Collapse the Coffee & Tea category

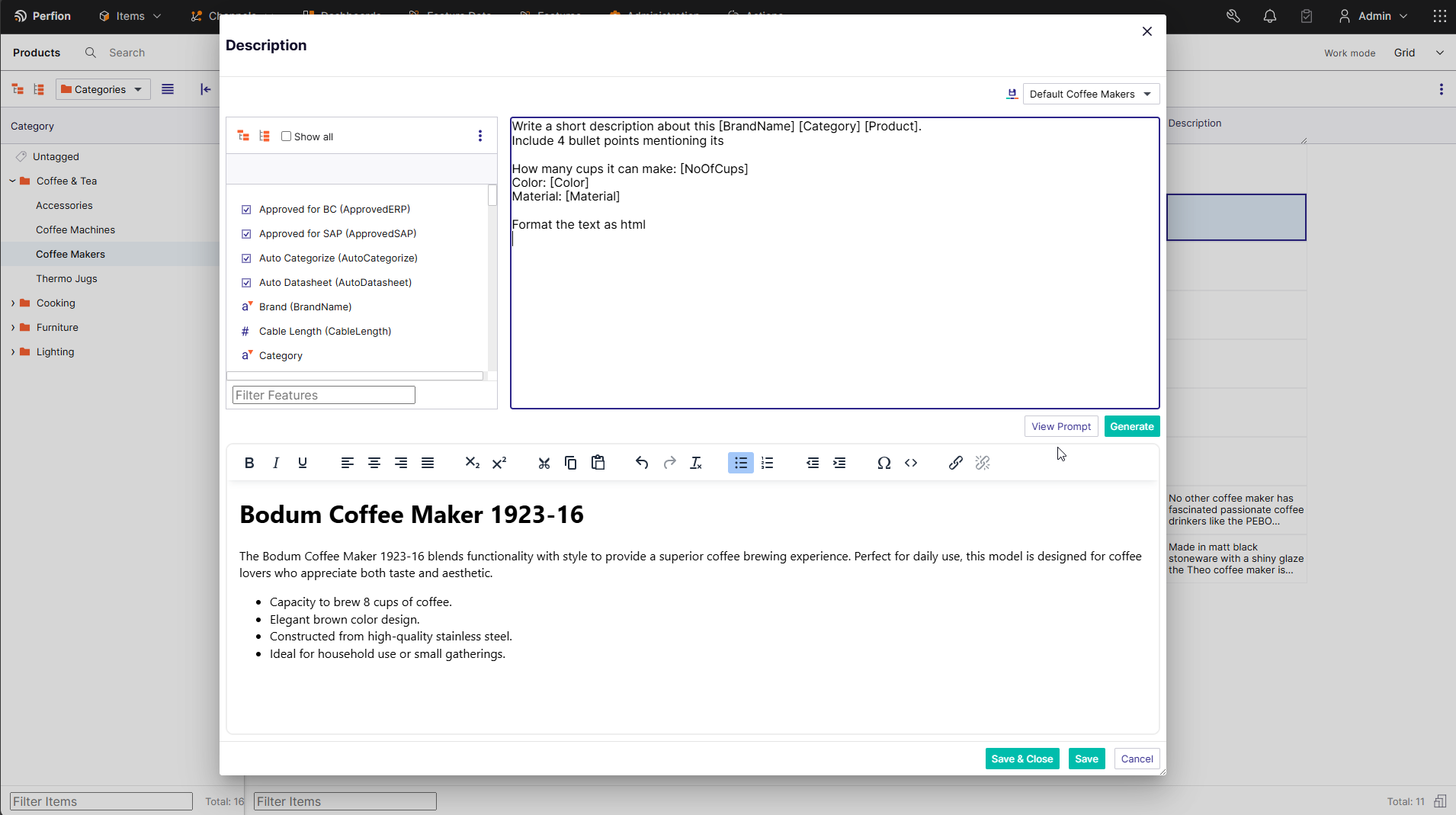12,181
